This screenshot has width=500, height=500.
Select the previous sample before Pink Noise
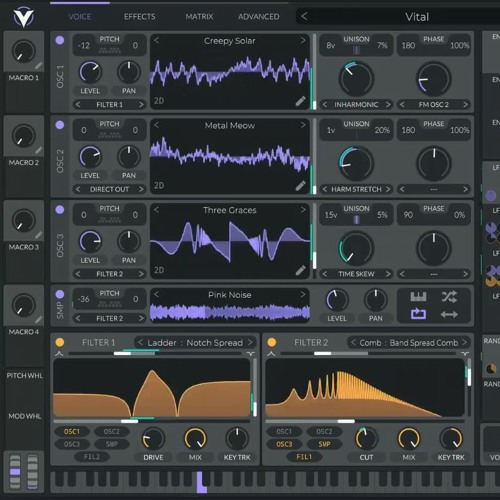tap(156, 294)
